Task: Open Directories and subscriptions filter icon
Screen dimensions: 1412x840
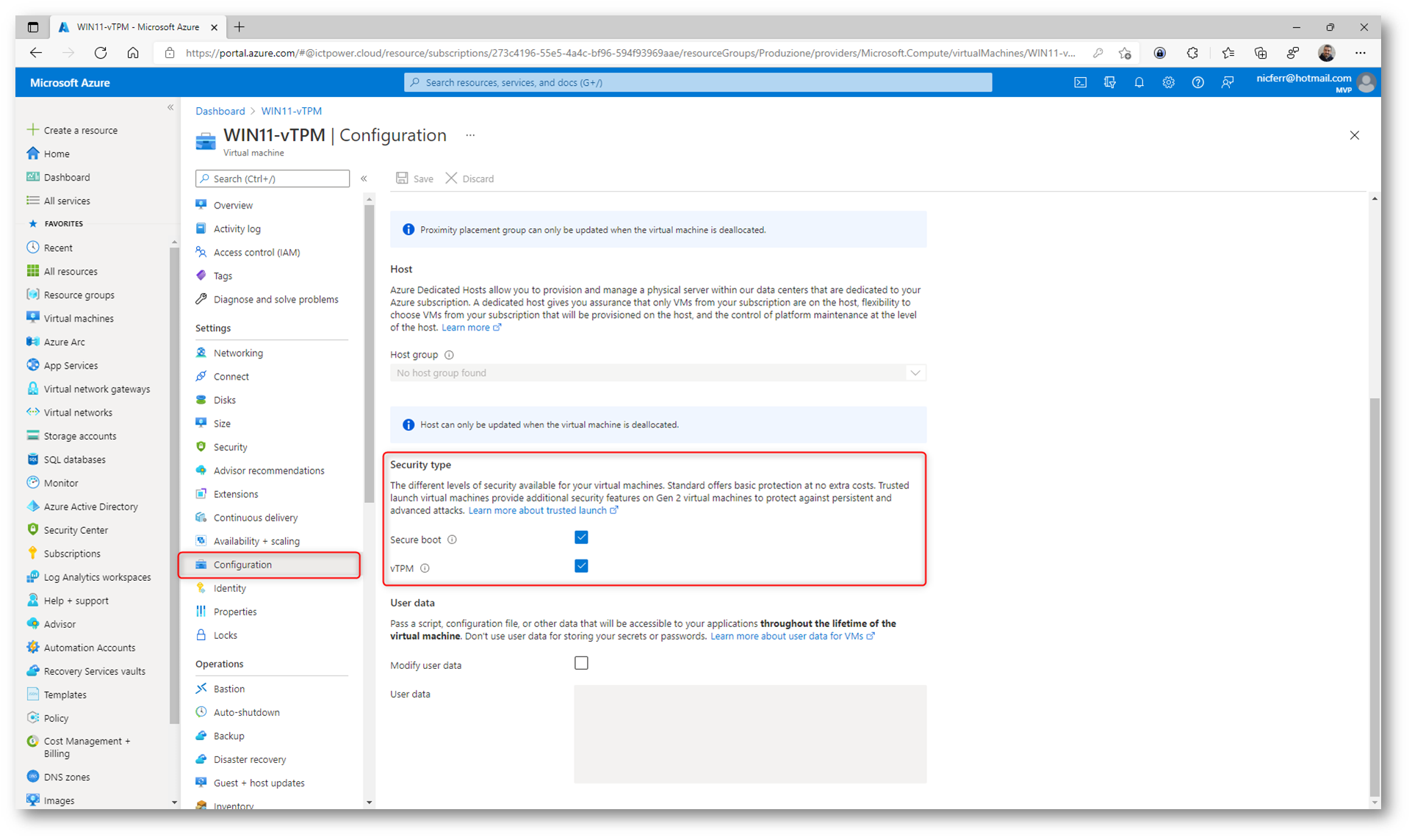Action: pyautogui.click(x=1109, y=82)
